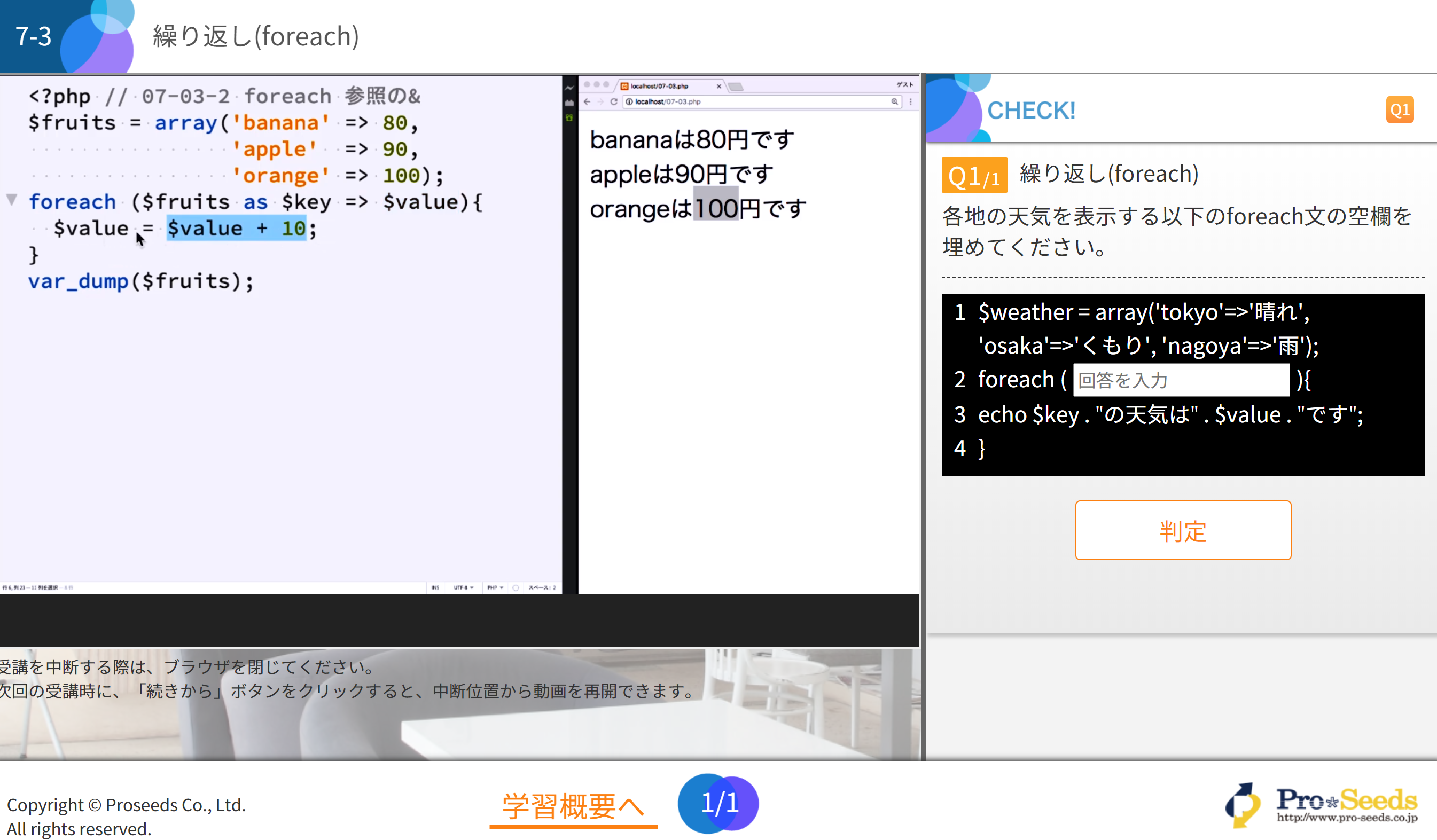Click the Live Preview lightning icon
1437x840 pixels.
pyautogui.click(x=569, y=88)
